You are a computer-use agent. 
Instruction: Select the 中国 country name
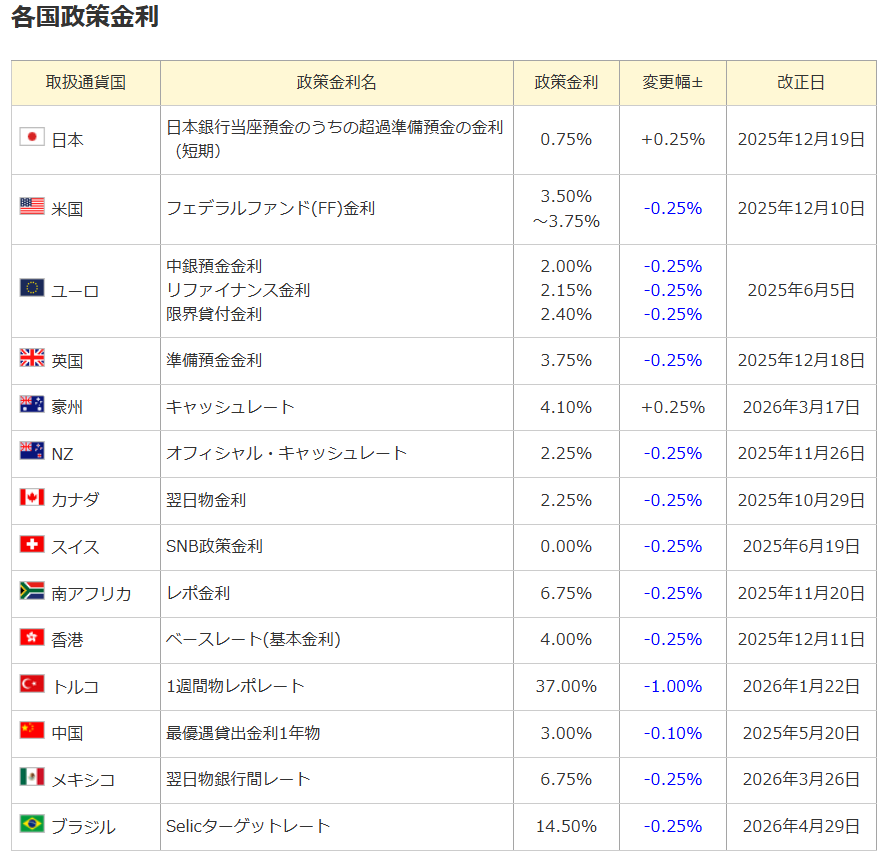[x=67, y=733]
